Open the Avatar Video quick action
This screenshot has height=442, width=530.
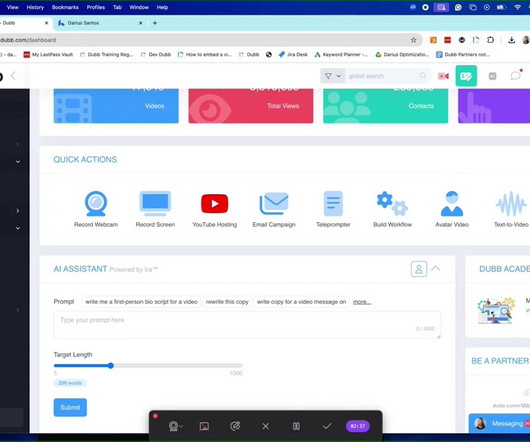pyautogui.click(x=452, y=209)
